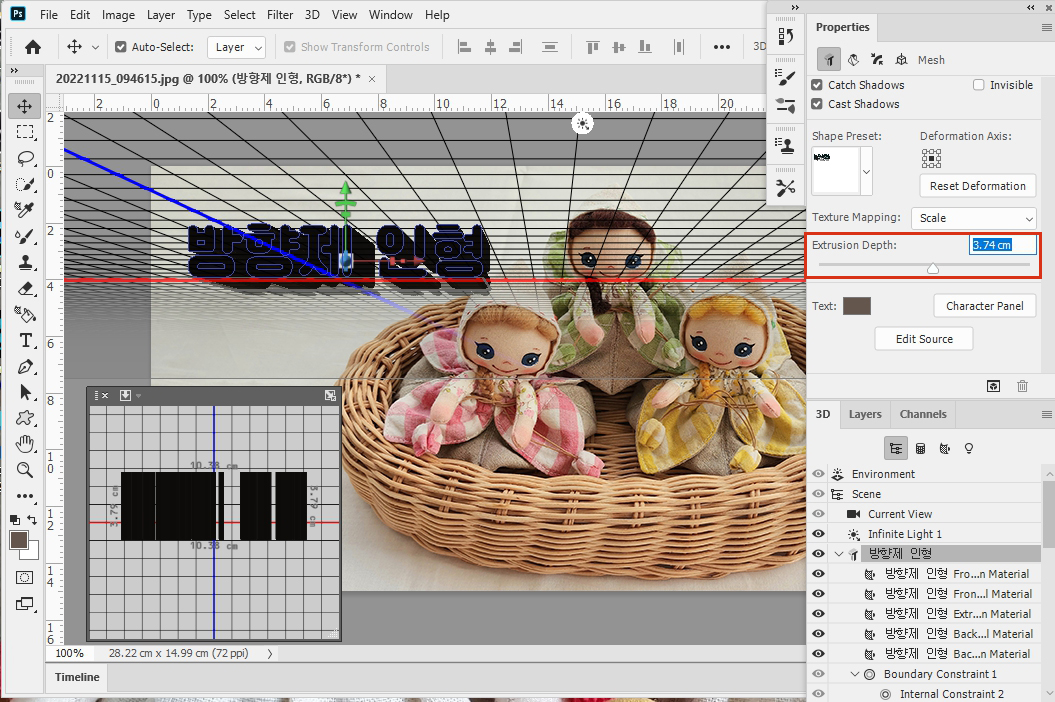This screenshot has height=702, width=1055.
Task: Change screen mode icon
Action: coord(24,604)
